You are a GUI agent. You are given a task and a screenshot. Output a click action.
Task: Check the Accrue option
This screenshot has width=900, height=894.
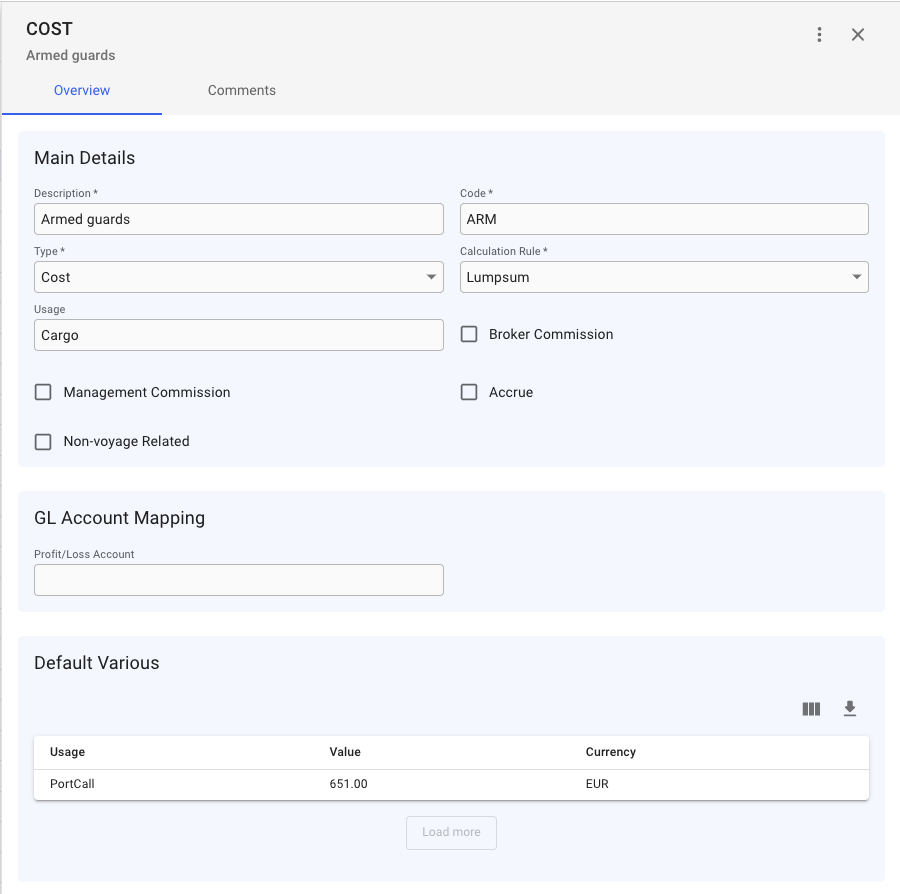[x=469, y=392]
